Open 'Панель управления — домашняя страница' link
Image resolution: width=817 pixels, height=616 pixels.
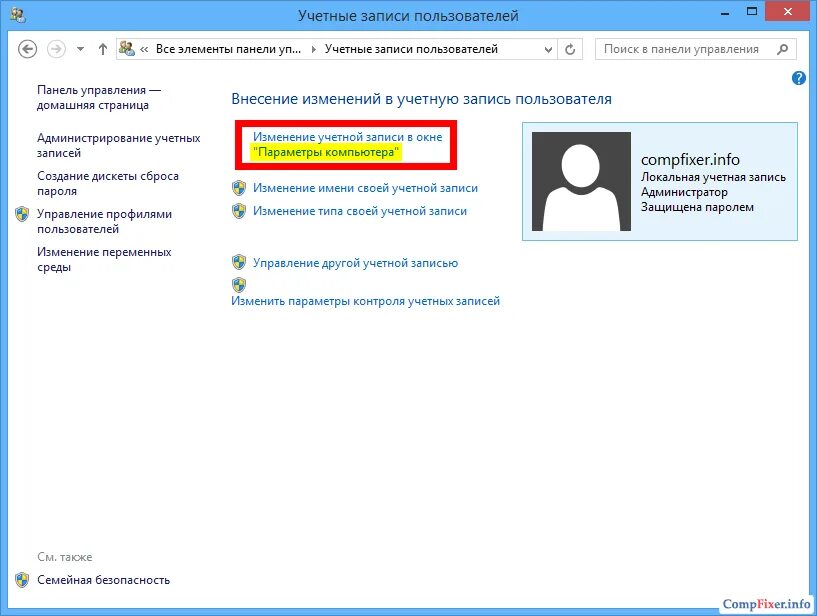[x=99, y=97]
